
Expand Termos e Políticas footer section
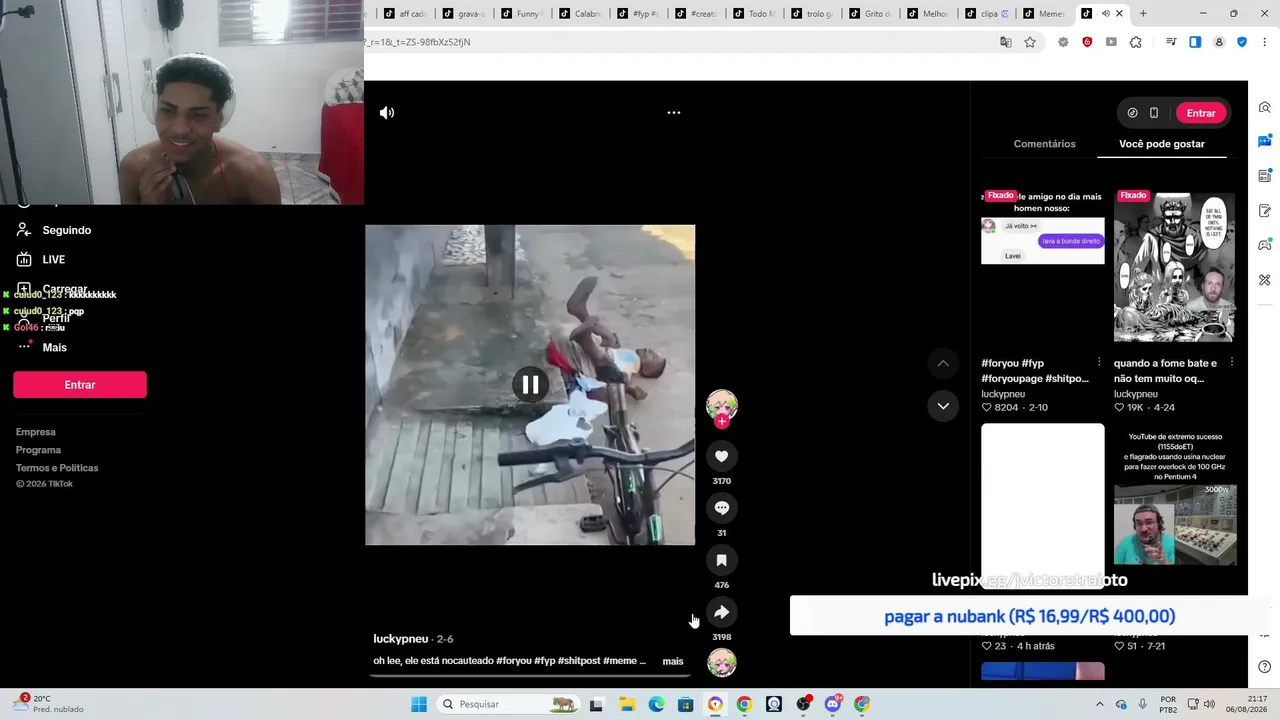57,468
